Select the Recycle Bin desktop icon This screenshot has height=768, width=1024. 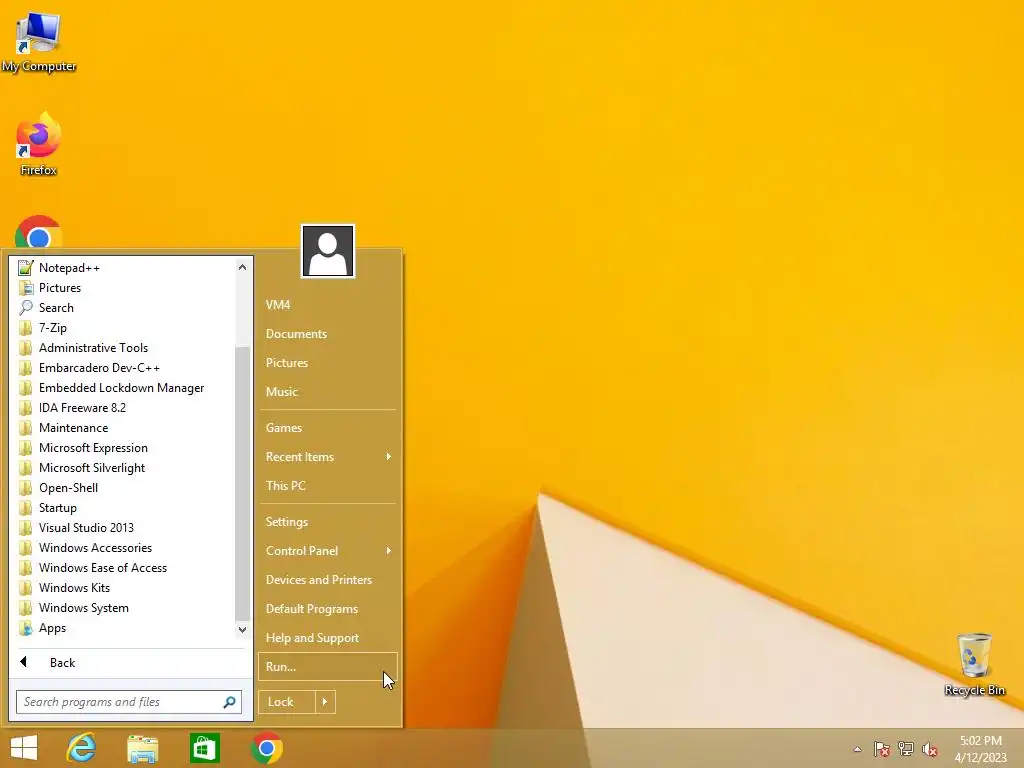tap(975, 664)
